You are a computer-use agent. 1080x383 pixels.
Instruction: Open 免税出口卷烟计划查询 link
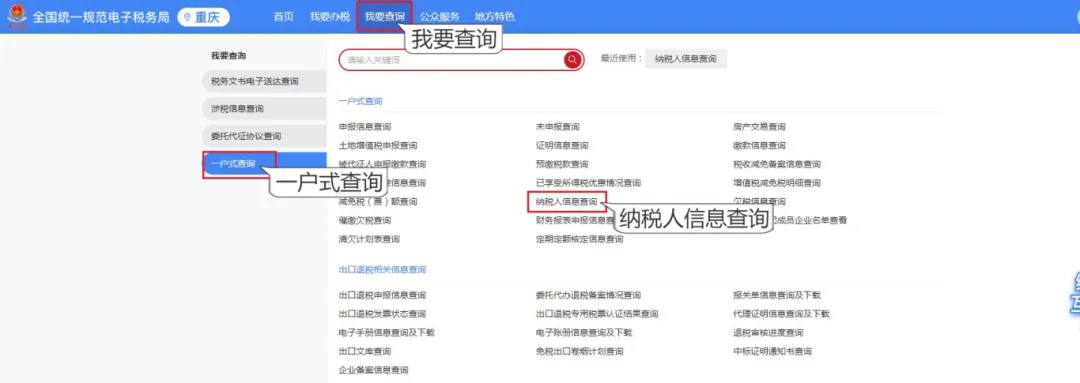point(579,351)
